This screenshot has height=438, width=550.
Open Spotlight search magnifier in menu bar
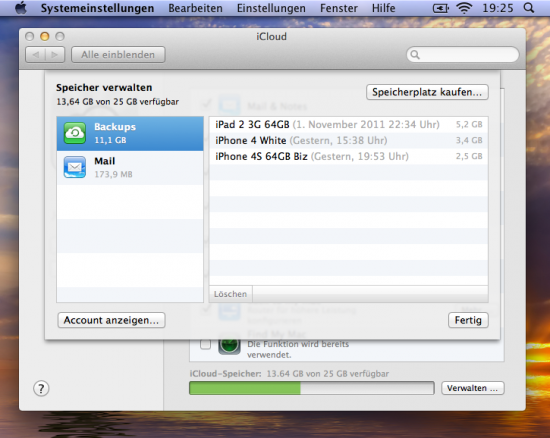pyautogui.click(x=529, y=8)
